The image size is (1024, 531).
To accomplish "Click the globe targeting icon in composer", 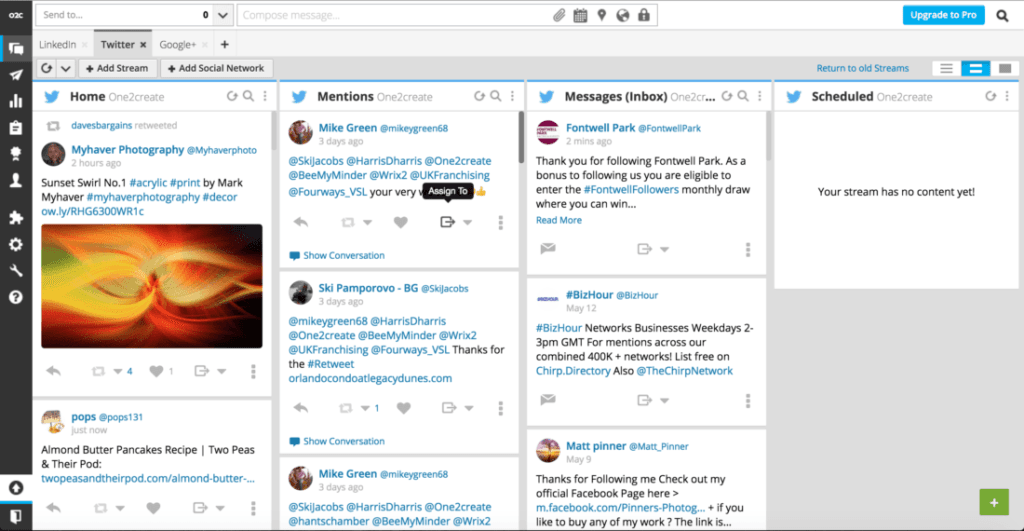I will point(623,15).
